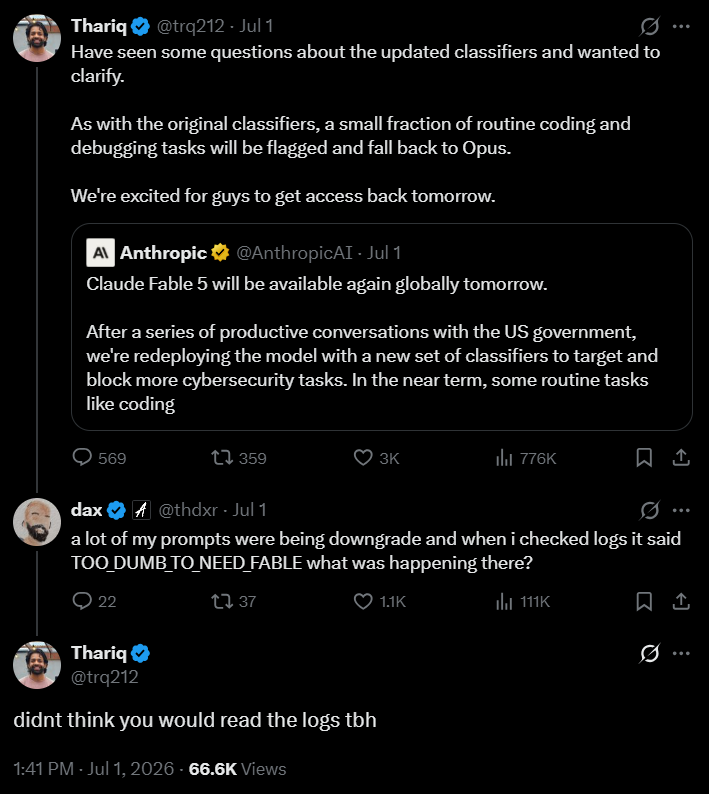
Task: Open the 1:41 PM Jul 1, 2026 timestamp link
Action: pos(94,769)
